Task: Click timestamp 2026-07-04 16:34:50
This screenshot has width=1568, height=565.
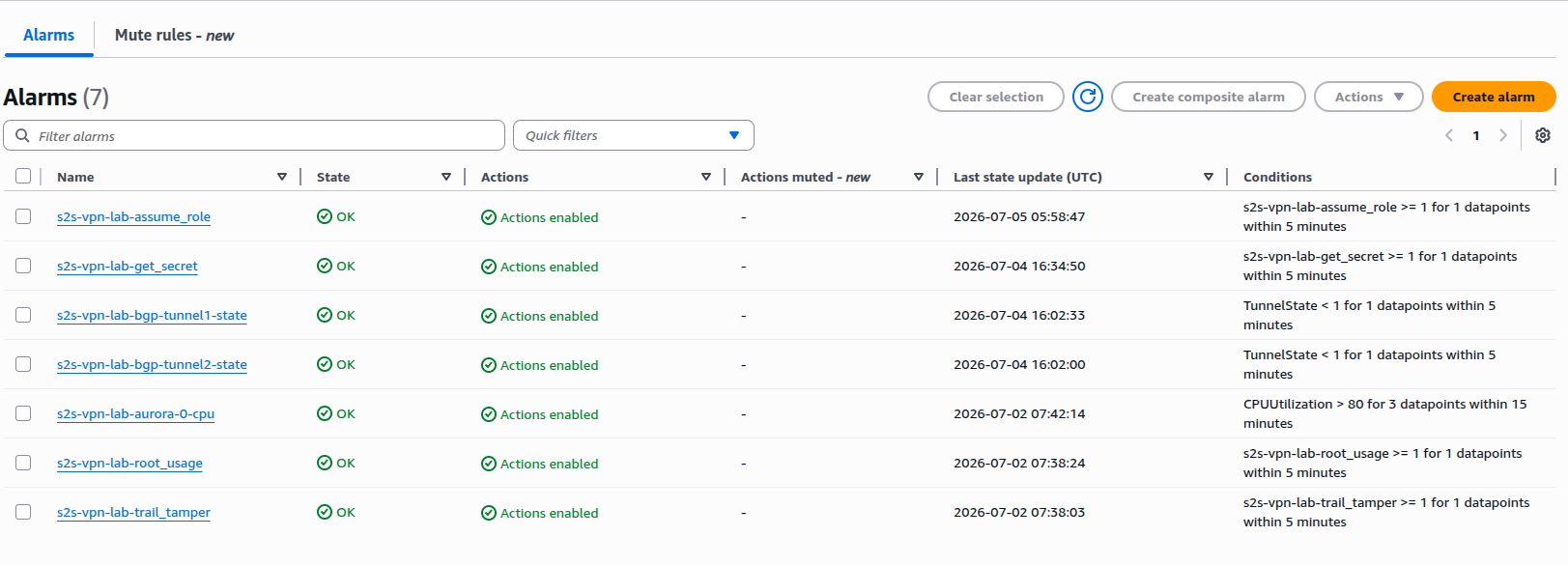Action: point(1019,266)
